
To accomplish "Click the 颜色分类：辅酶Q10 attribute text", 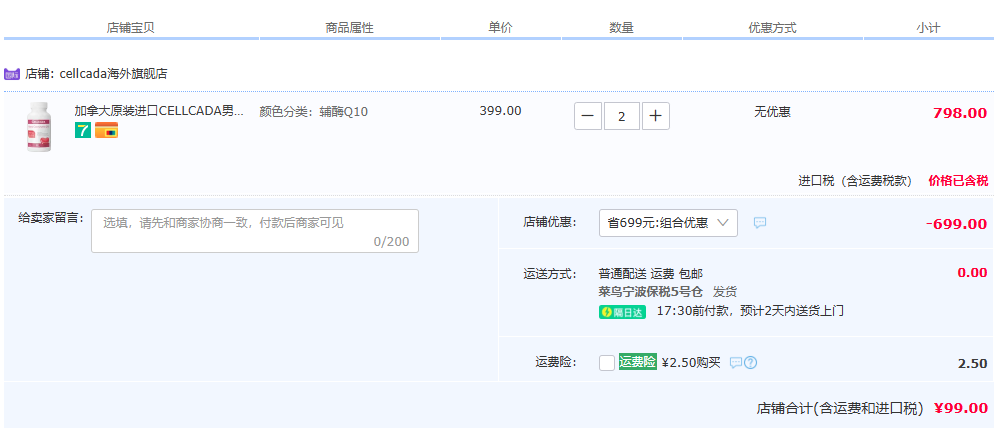I will (314, 112).
